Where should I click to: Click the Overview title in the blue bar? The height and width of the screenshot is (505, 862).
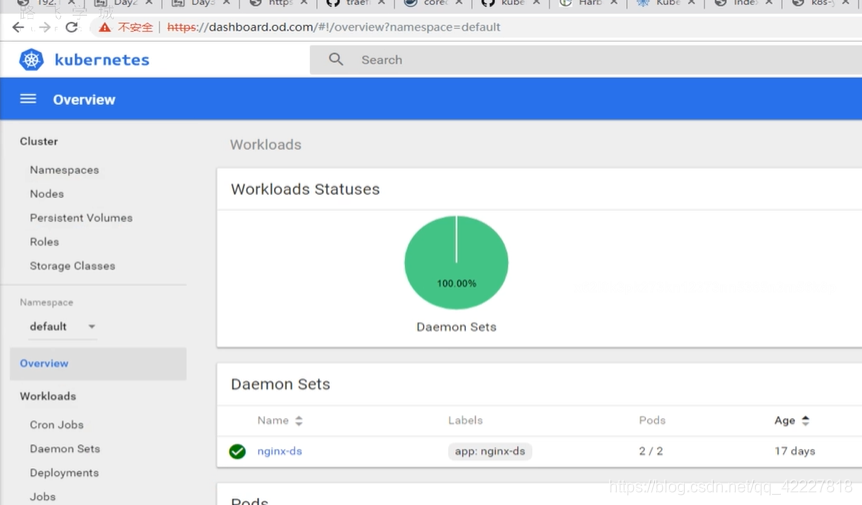point(84,99)
